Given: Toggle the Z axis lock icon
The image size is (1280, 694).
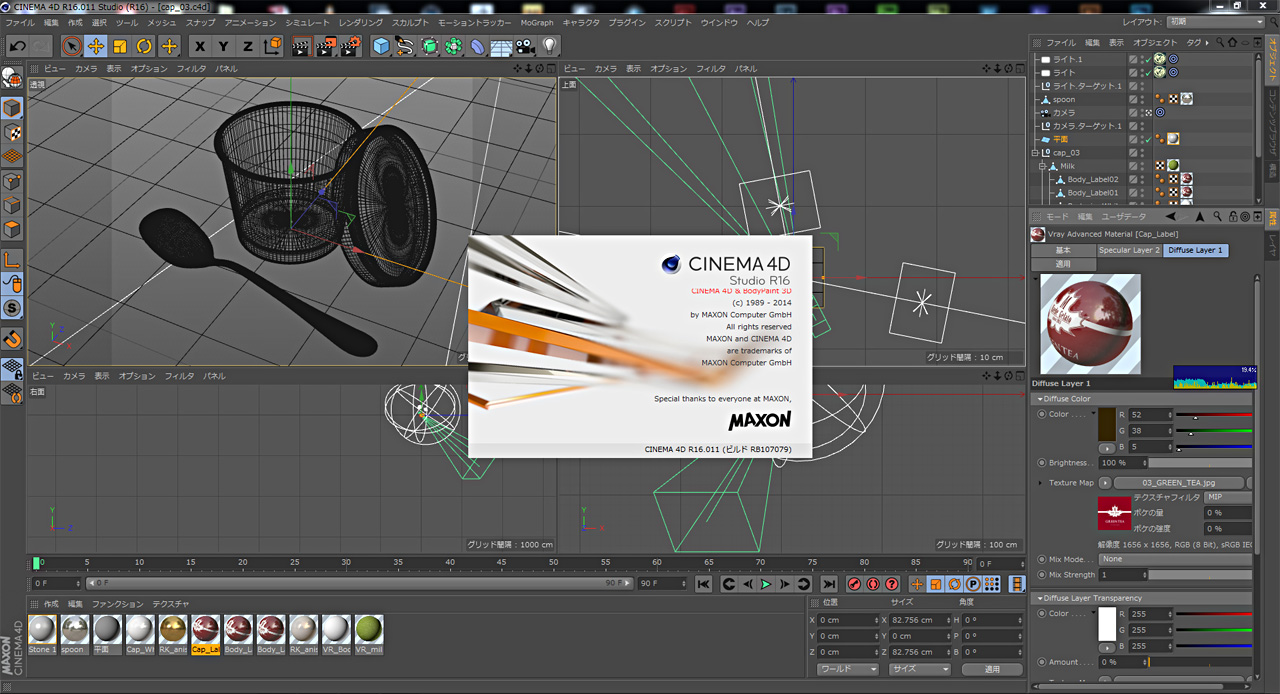Looking at the screenshot, I should 248,46.
